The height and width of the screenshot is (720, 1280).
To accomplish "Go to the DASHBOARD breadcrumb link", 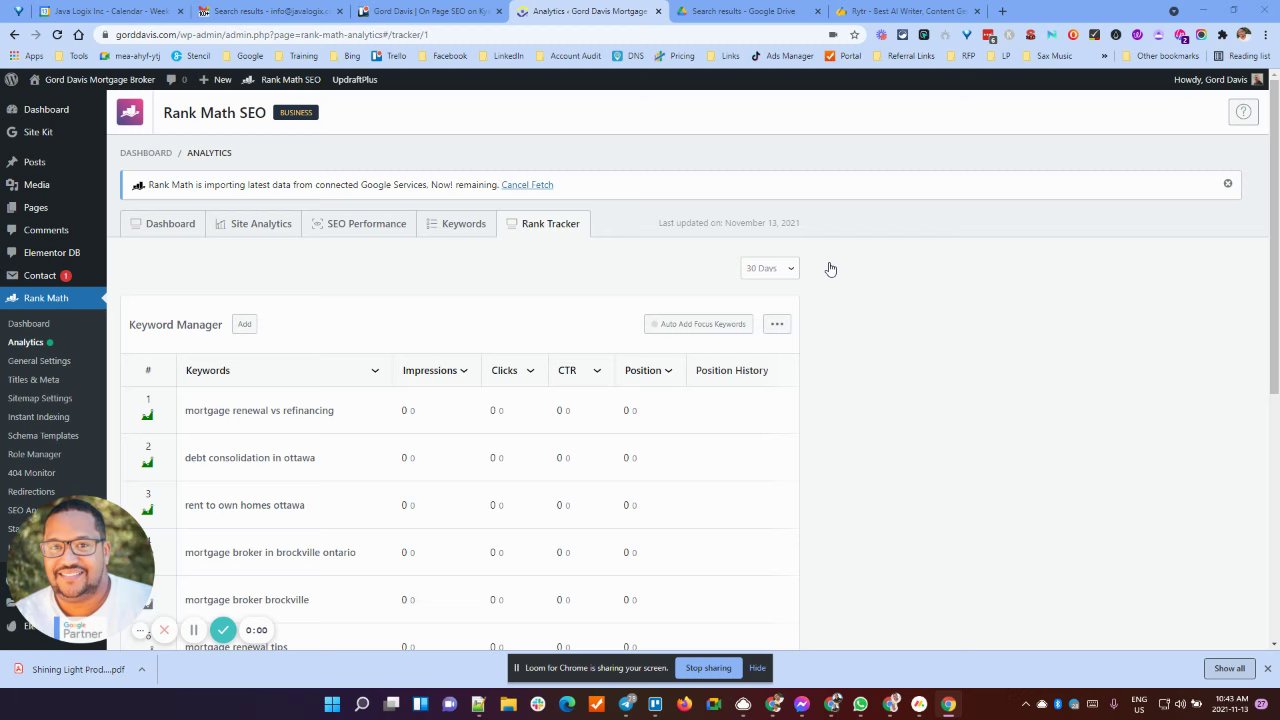I will coord(146,153).
